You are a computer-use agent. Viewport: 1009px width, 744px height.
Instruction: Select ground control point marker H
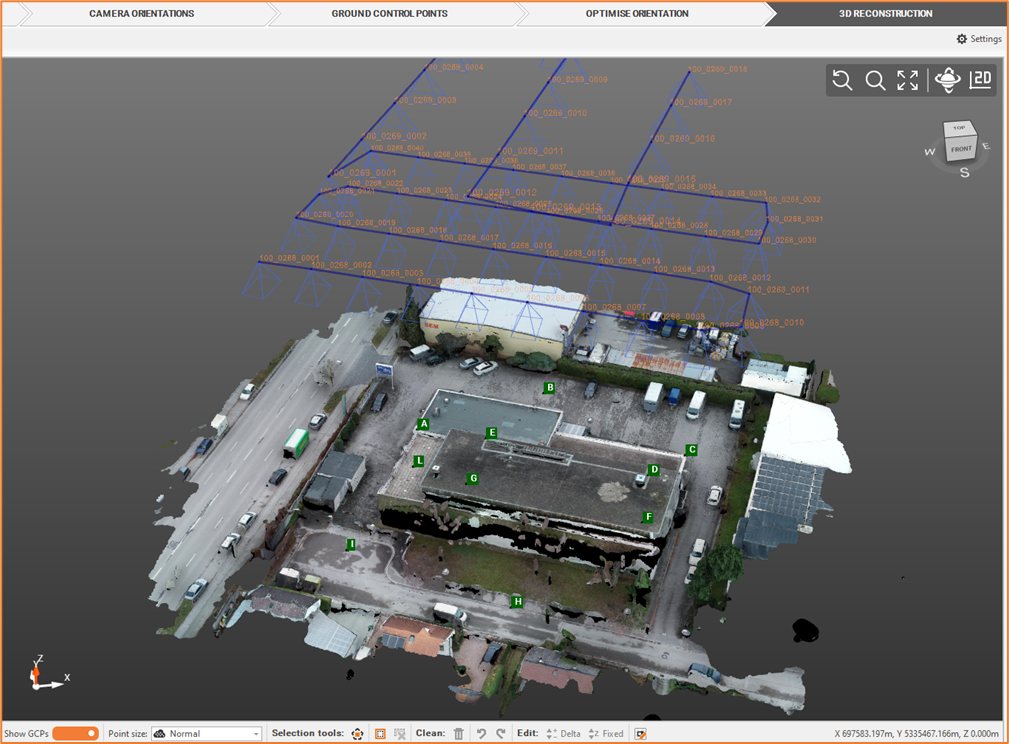coord(517,602)
